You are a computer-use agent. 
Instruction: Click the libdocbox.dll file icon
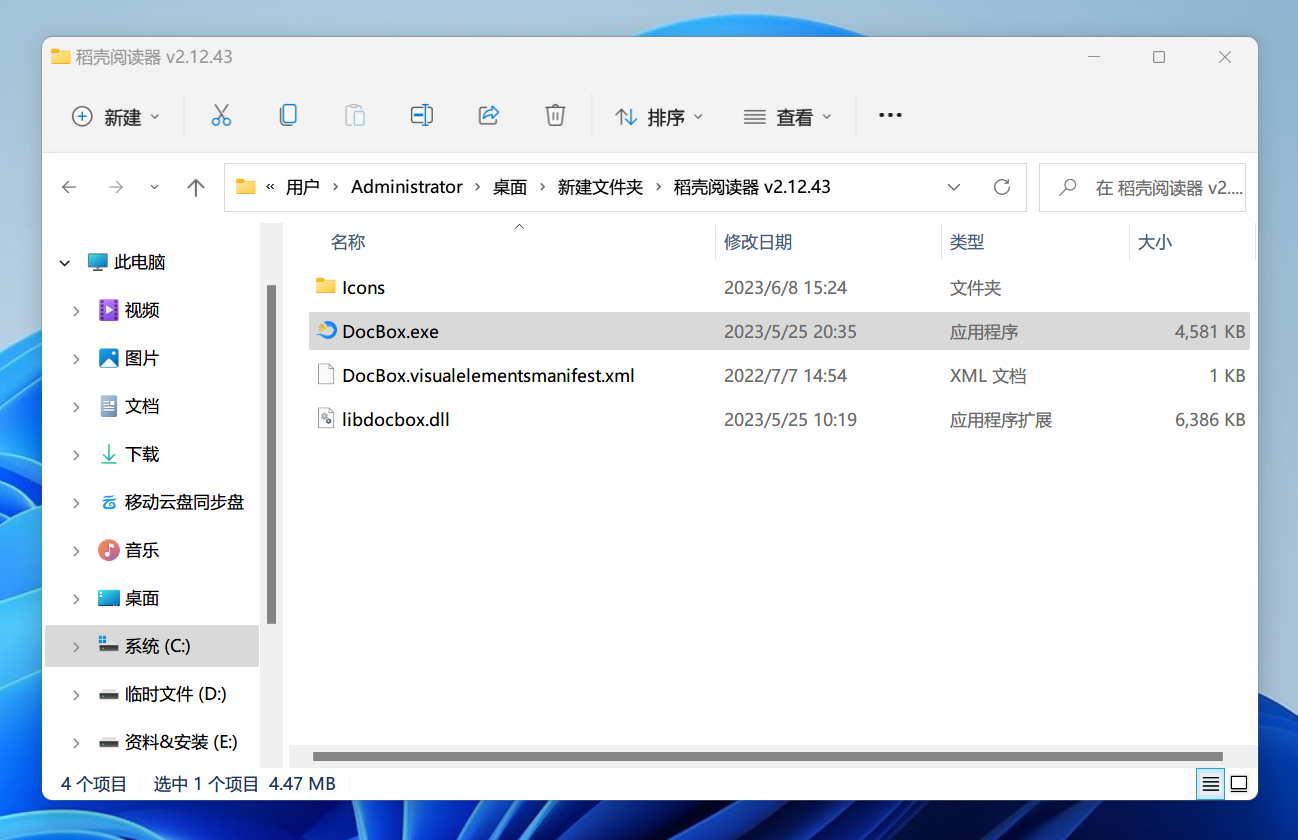tap(325, 419)
